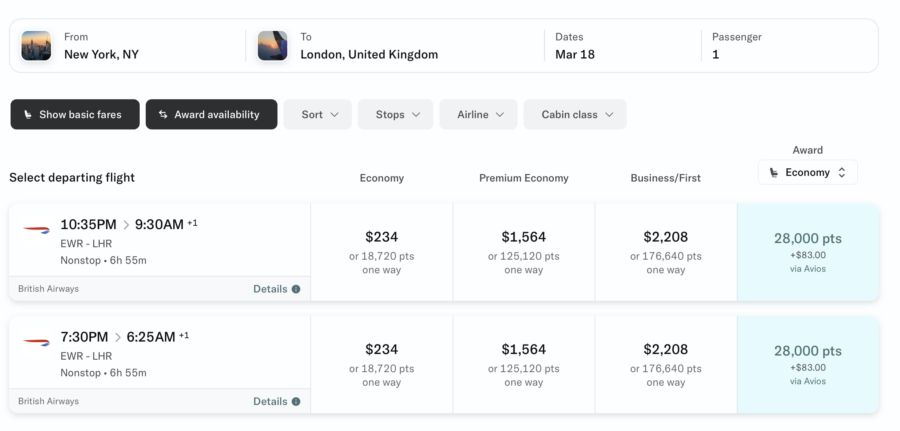Click British Airways label under 7:30PM flight

[48, 401]
